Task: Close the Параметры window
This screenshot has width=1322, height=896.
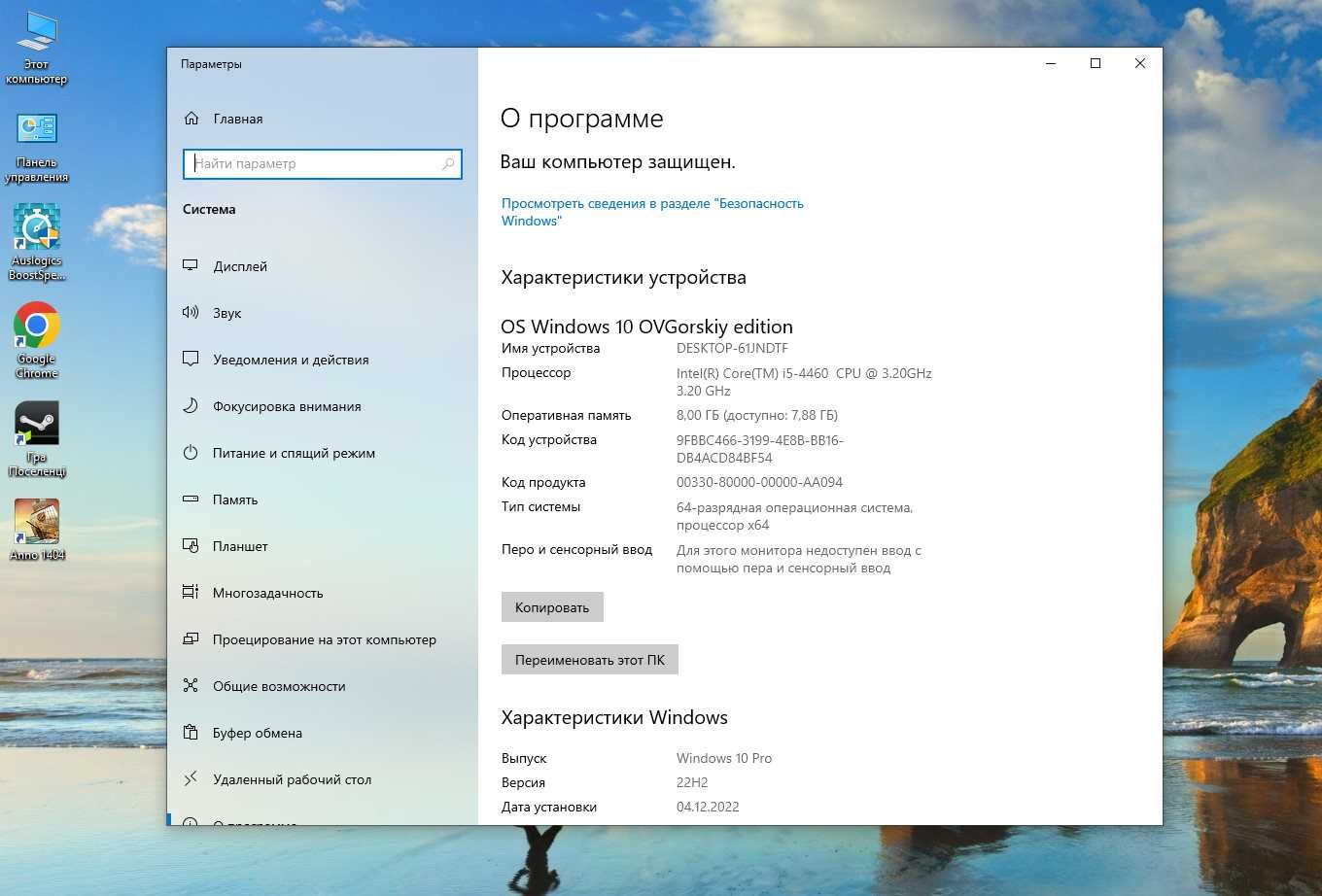Action: click(1140, 63)
